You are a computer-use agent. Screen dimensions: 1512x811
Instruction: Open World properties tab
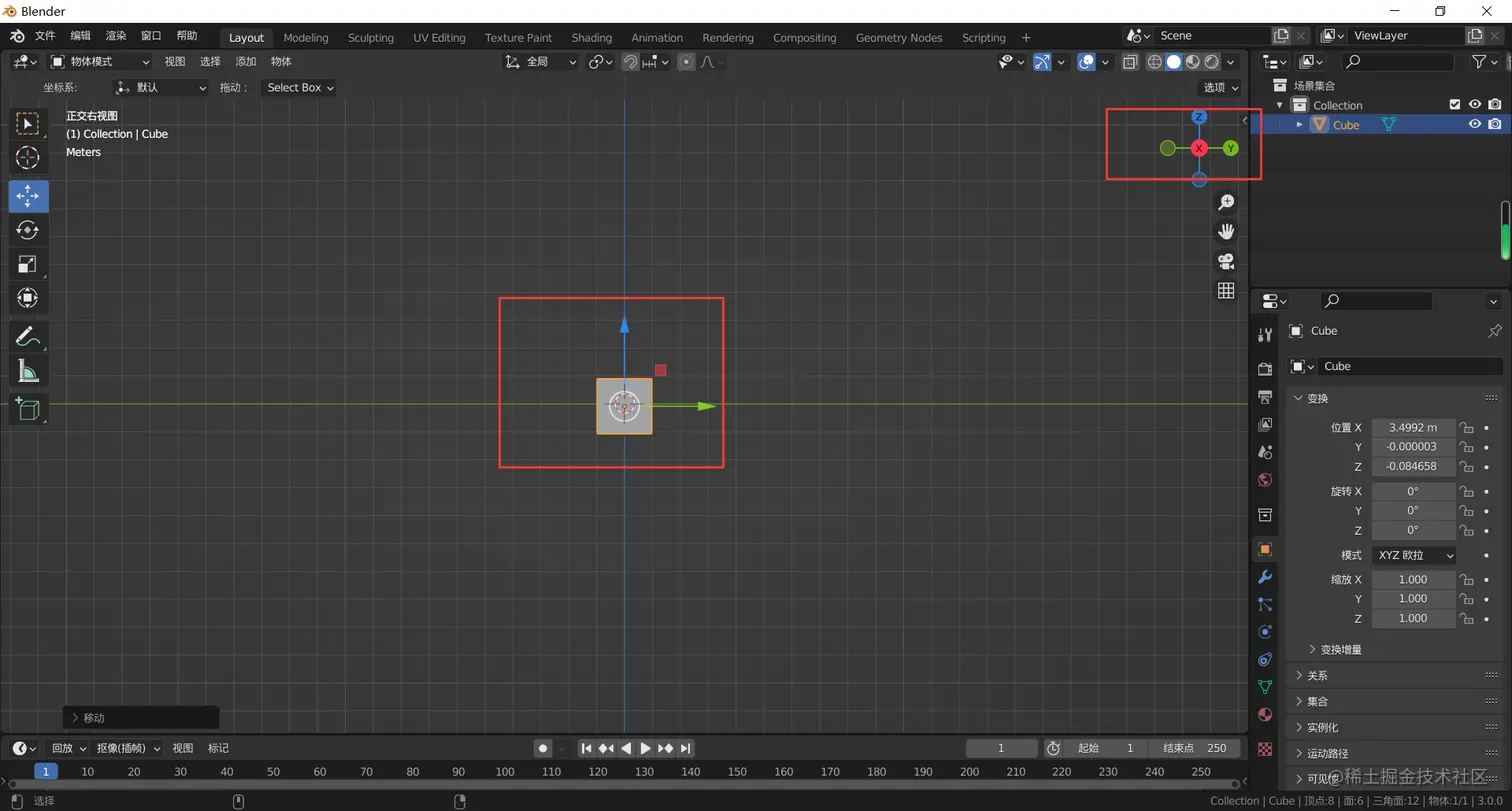coord(1265,481)
